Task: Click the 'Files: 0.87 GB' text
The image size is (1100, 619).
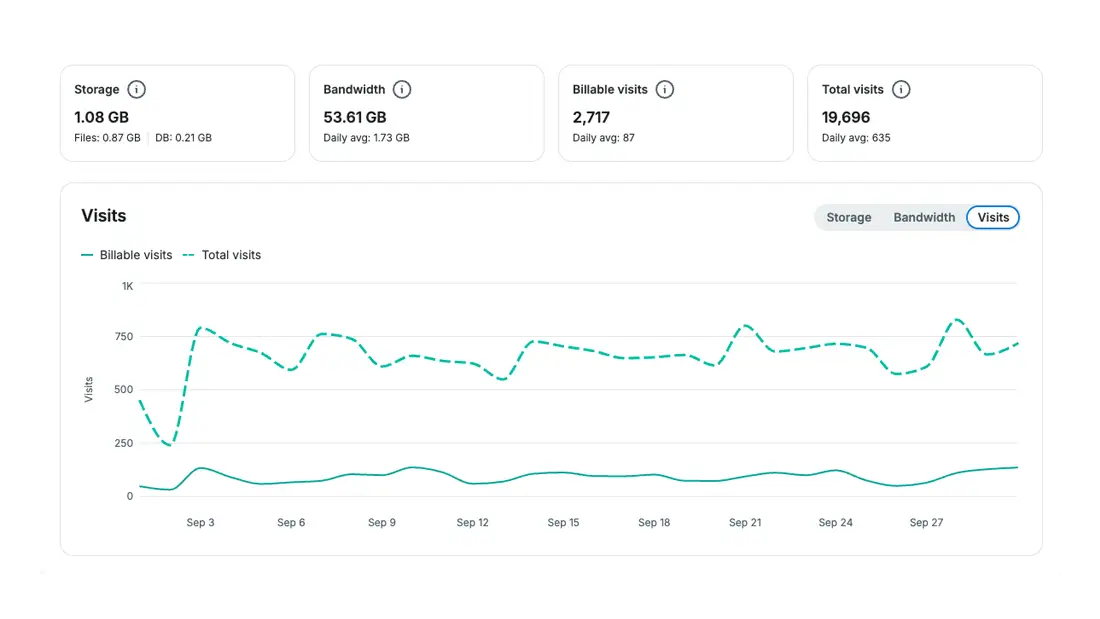Action: pyautogui.click(x=107, y=138)
